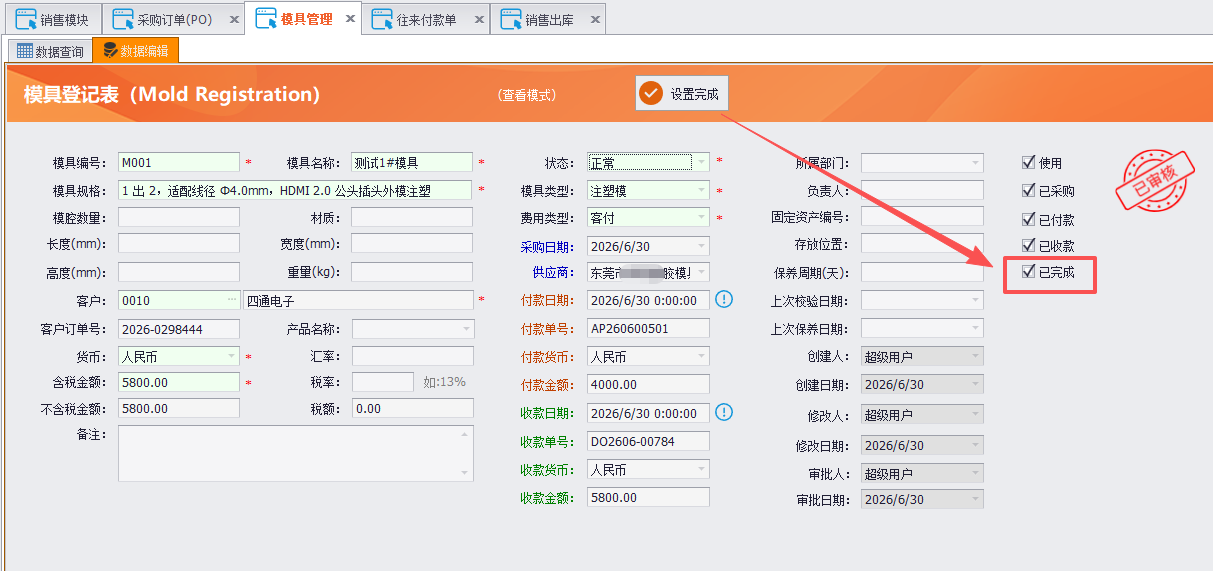Close the 采购订单(PO) tab
The height and width of the screenshot is (571, 1213).
click(x=233, y=19)
